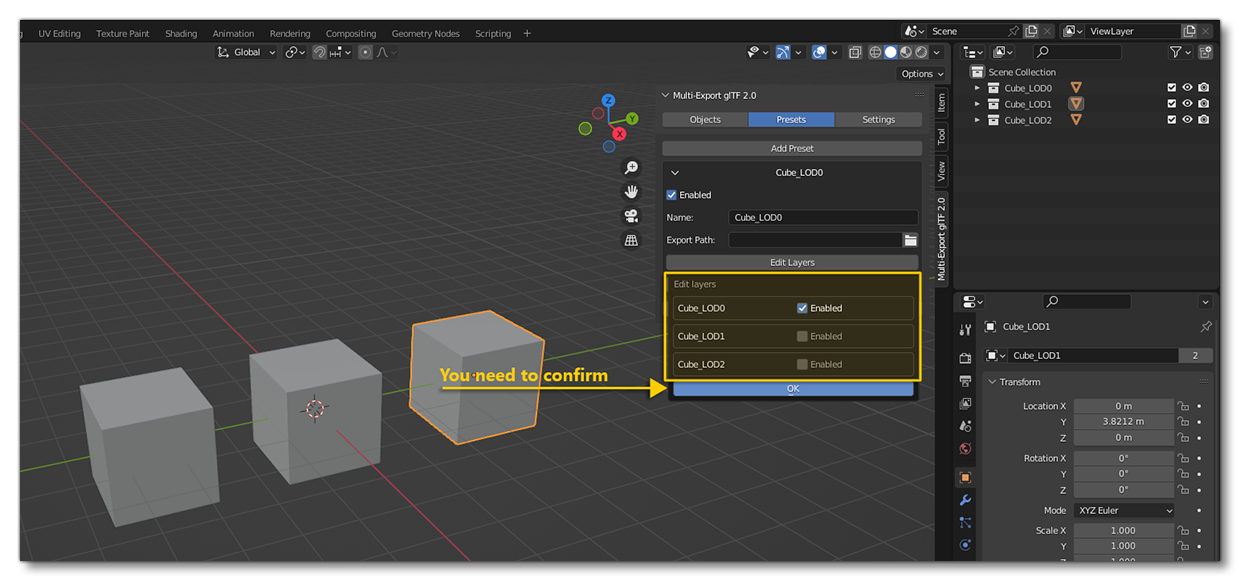
Task: Hide Cube_LOD2 with its eye toggle
Action: coord(1187,119)
